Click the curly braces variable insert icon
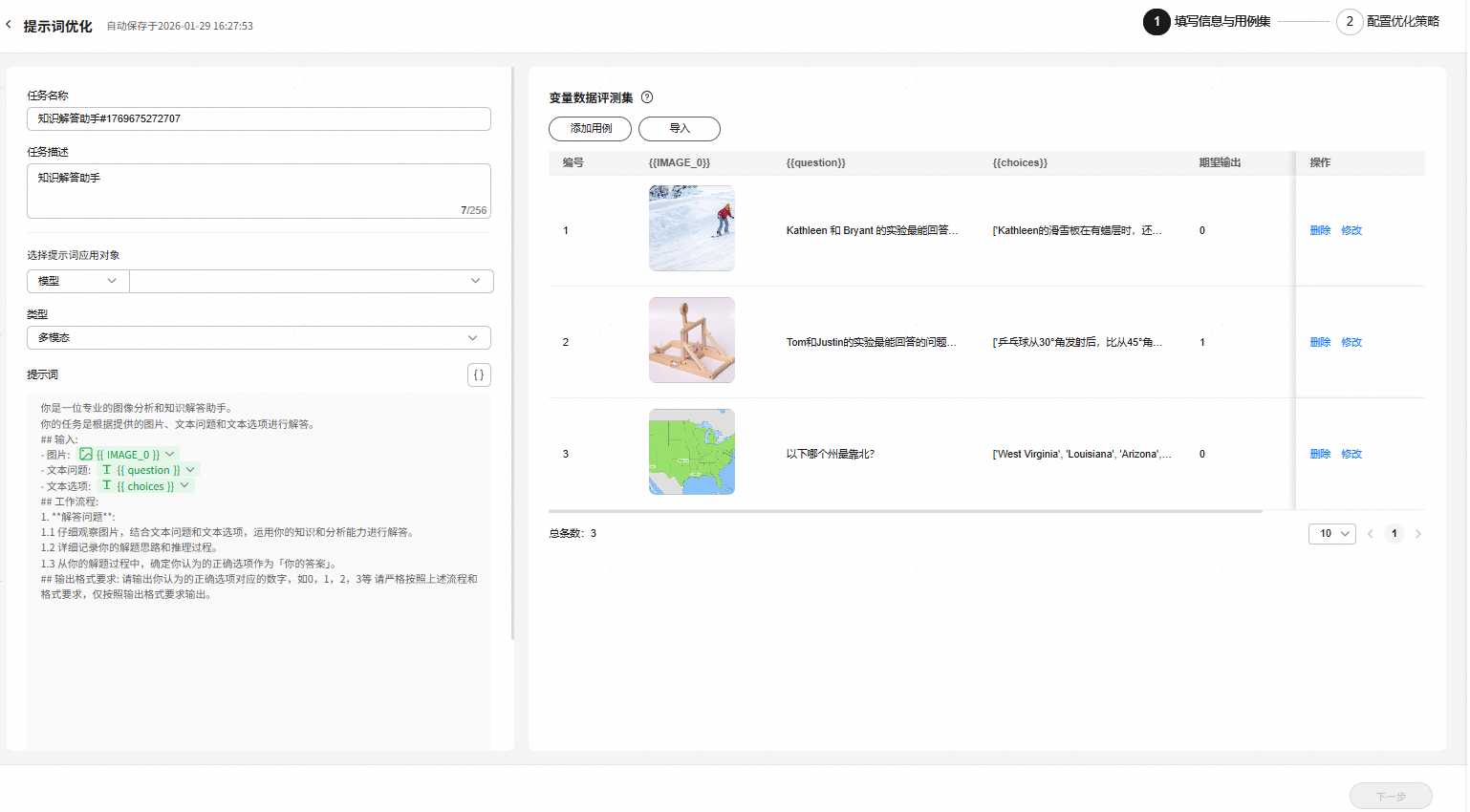Image resolution: width=1470 pixels, height=812 pixels. point(479,374)
